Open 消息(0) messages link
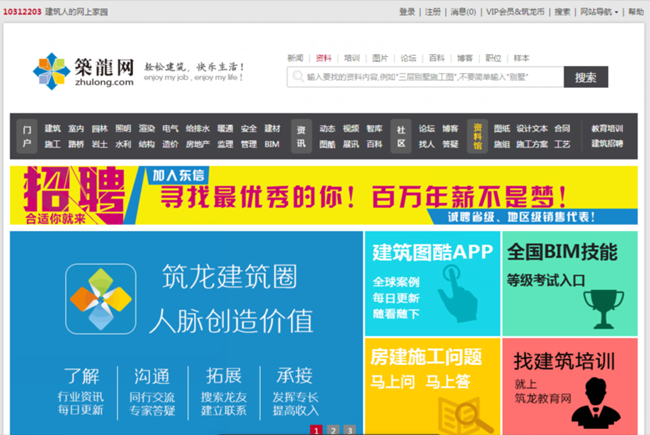This screenshot has height=435, width=650. tap(463, 12)
